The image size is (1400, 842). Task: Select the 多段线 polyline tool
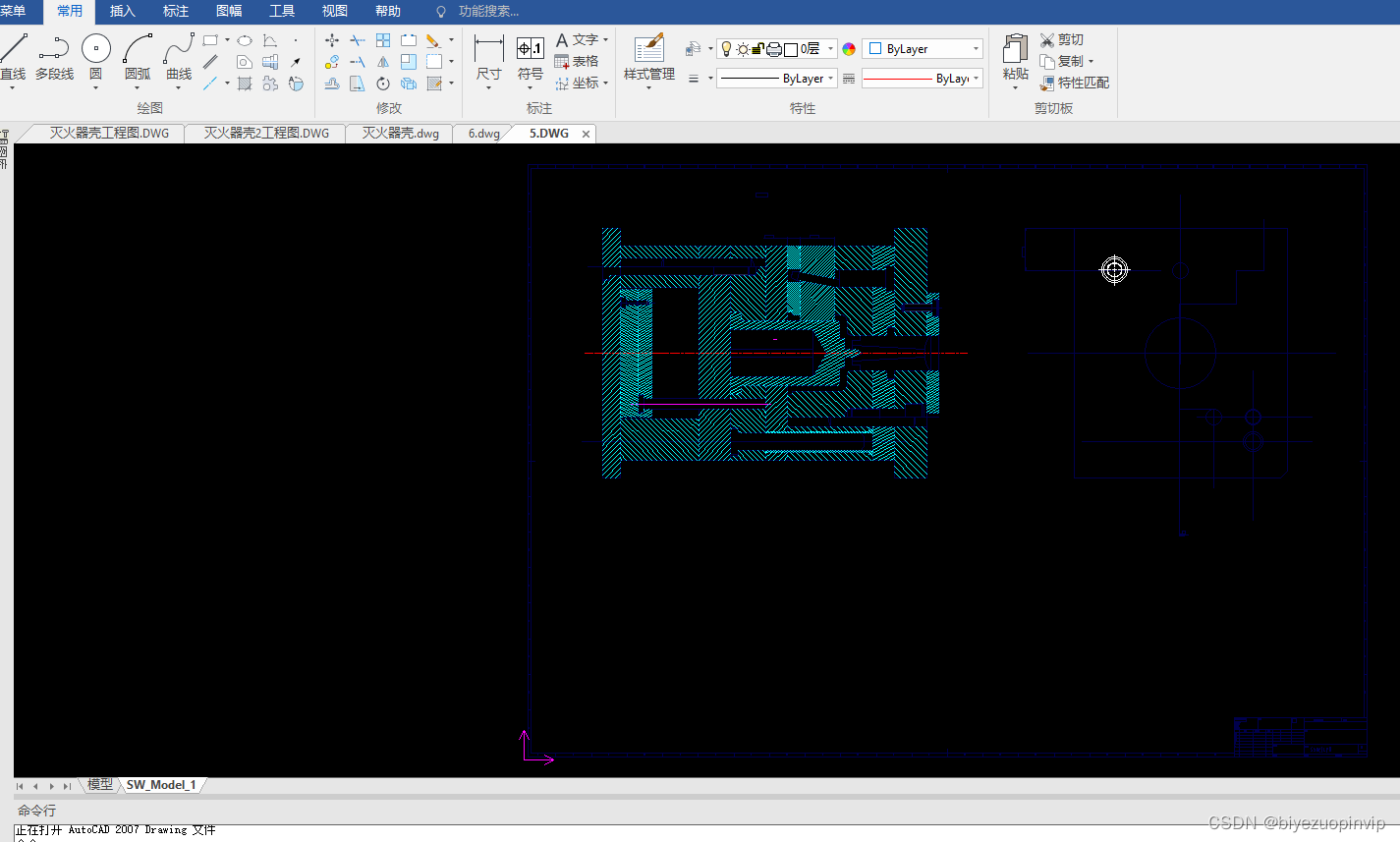pos(54,59)
